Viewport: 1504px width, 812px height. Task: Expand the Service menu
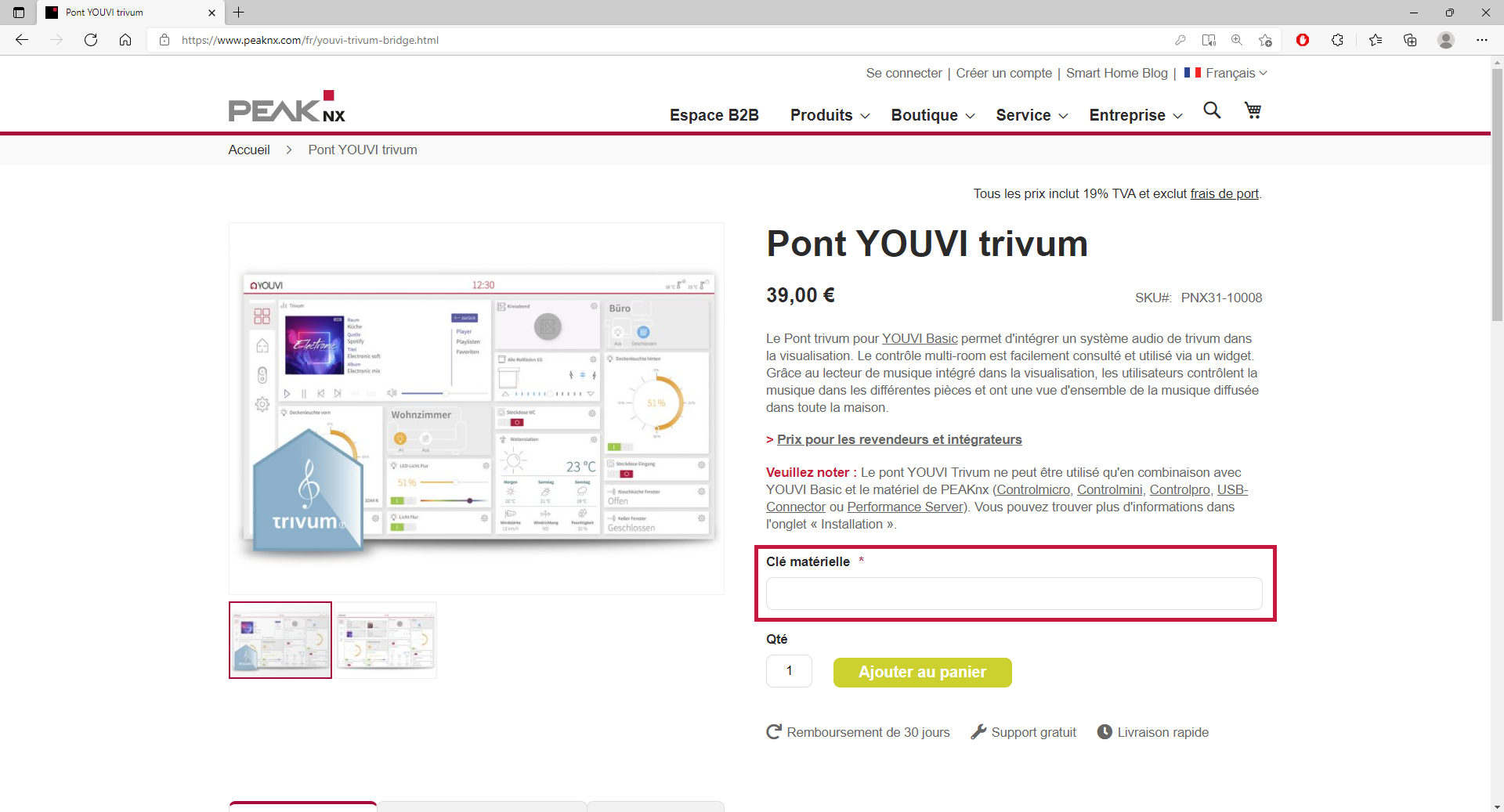coord(1032,115)
